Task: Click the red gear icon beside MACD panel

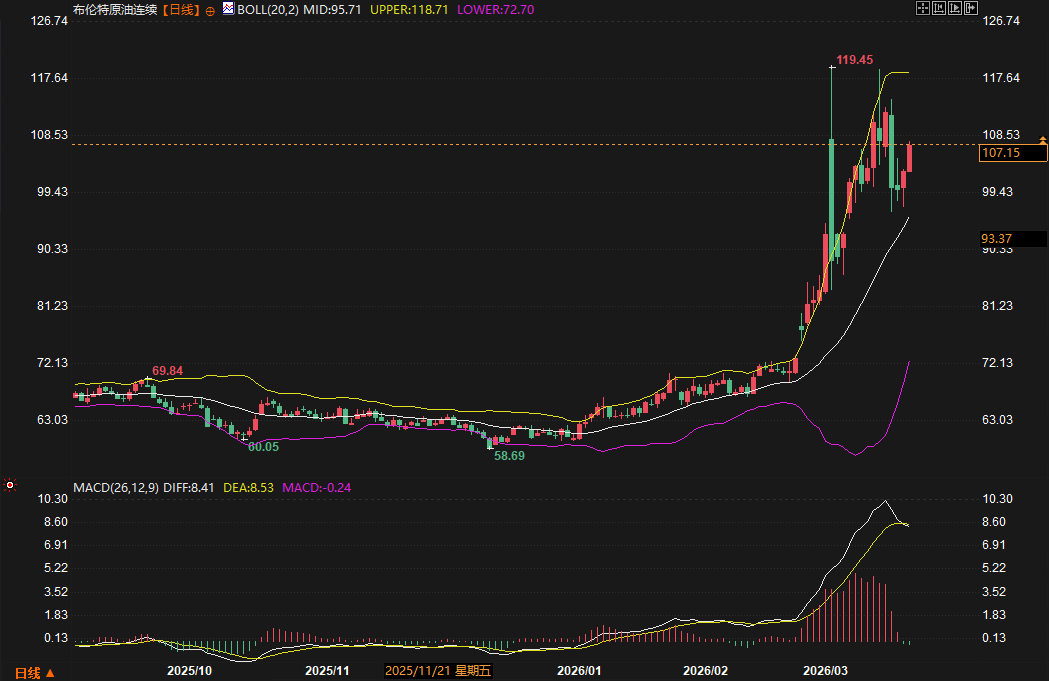Action: [9, 485]
